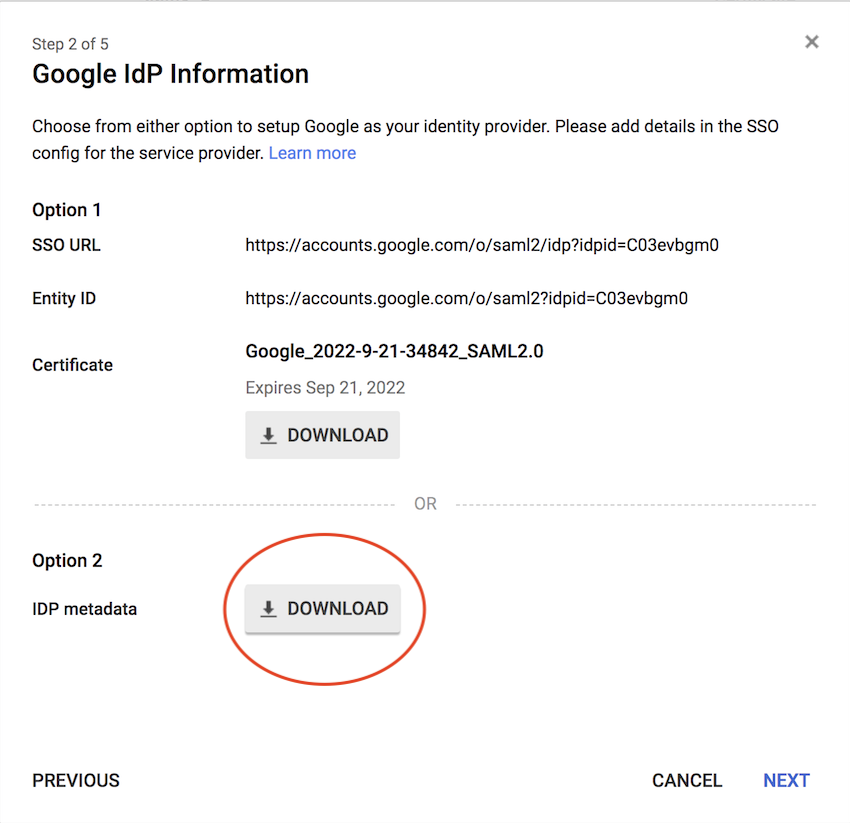
Task: Click the 'IDP metadata' label
Action: tap(85, 609)
